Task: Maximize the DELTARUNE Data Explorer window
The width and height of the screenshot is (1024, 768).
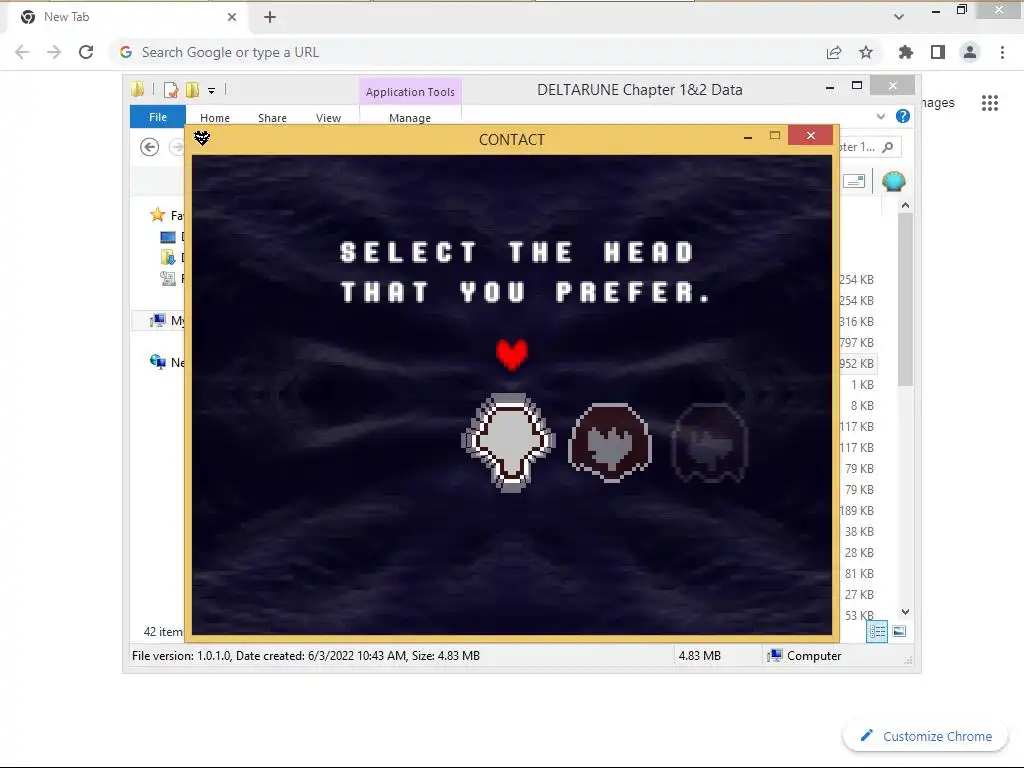Action: (857, 86)
